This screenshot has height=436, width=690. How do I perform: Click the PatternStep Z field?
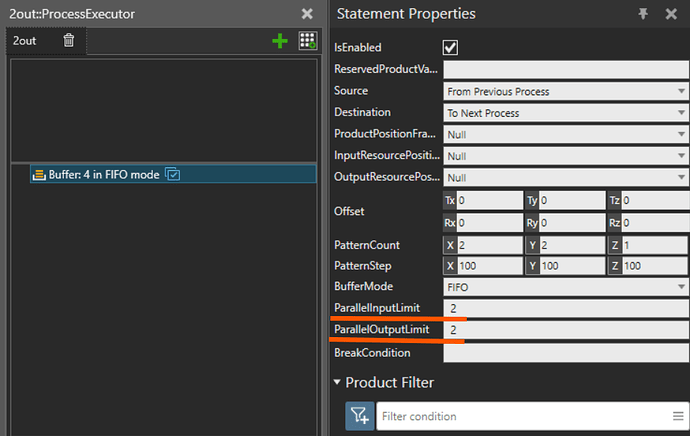(655, 266)
